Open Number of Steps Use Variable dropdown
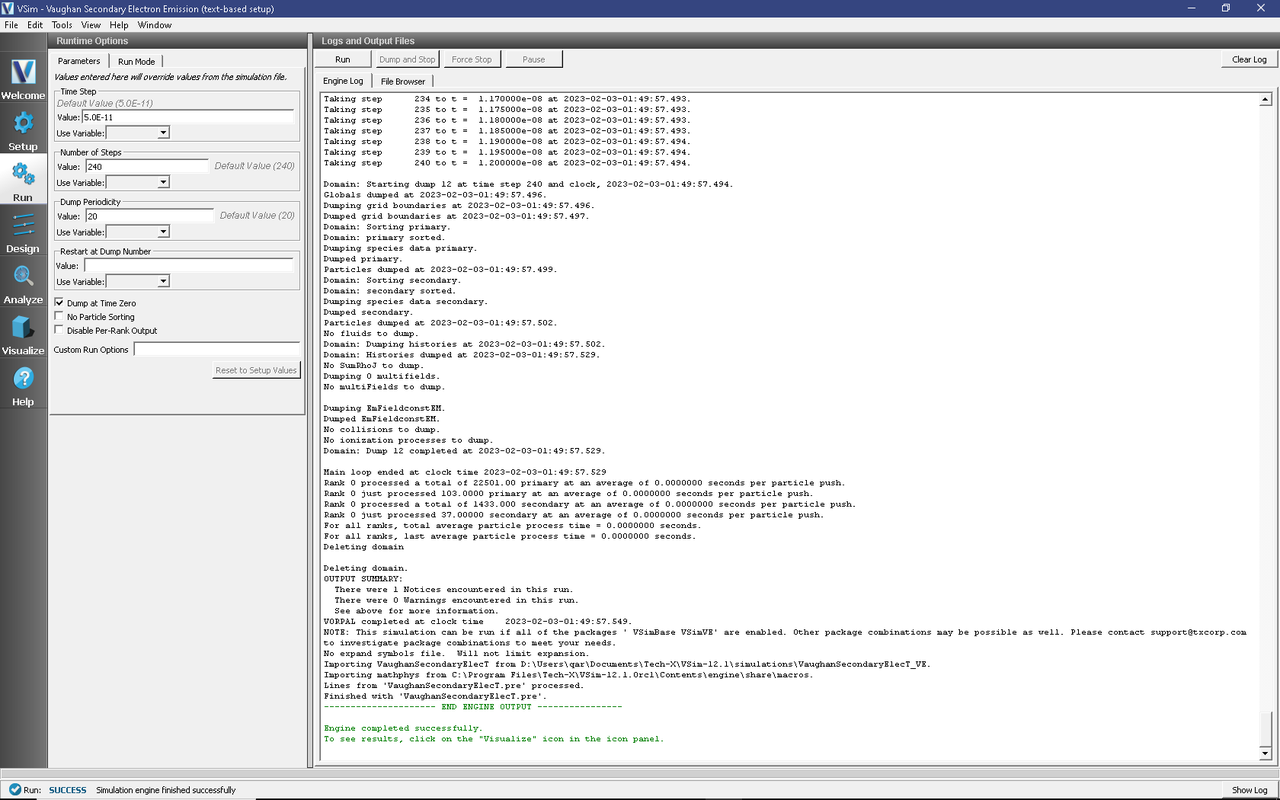The width and height of the screenshot is (1280, 800). pyautogui.click(x=138, y=183)
